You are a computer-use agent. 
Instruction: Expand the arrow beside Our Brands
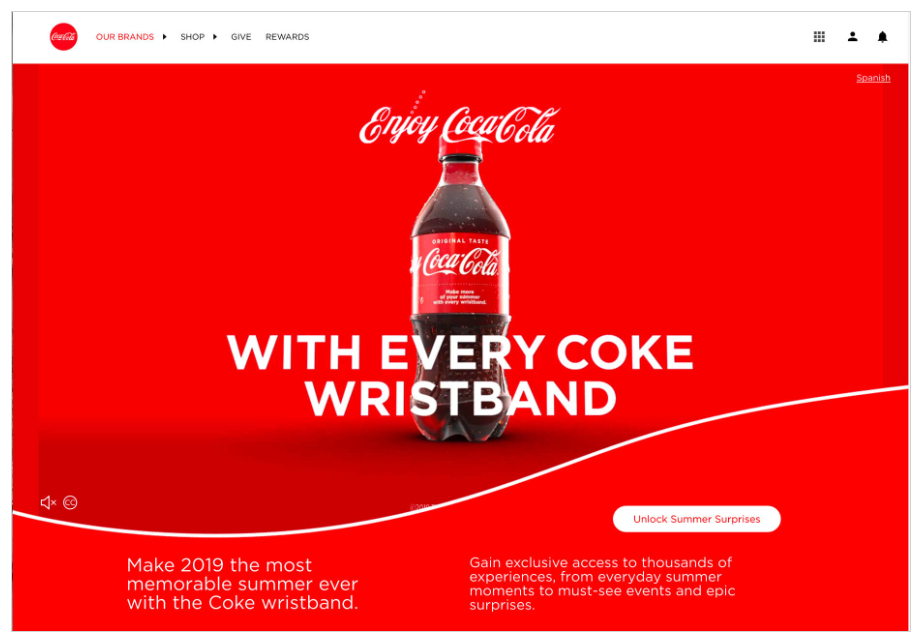point(164,36)
